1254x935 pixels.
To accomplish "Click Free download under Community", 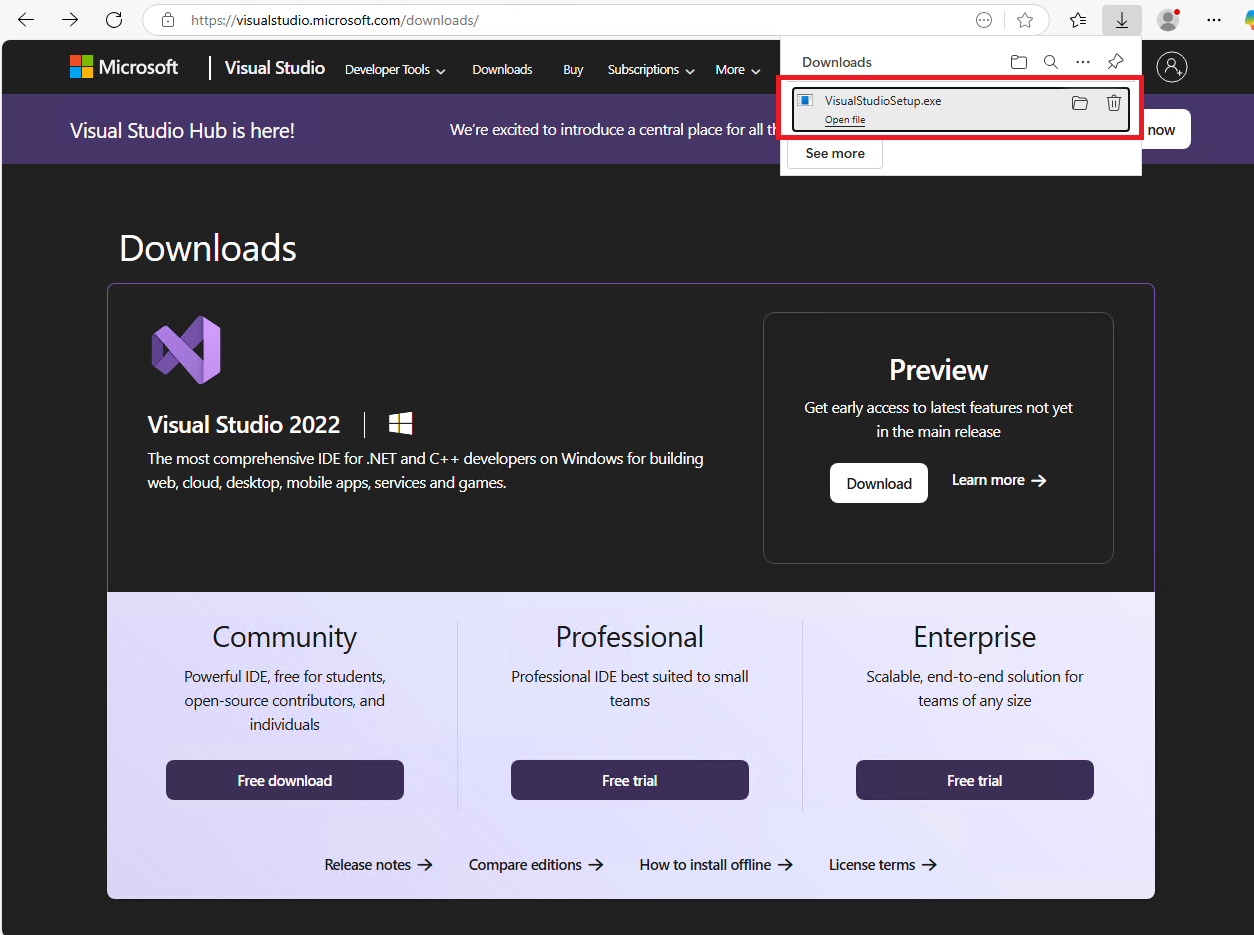I will pyautogui.click(x=285, y=780).
